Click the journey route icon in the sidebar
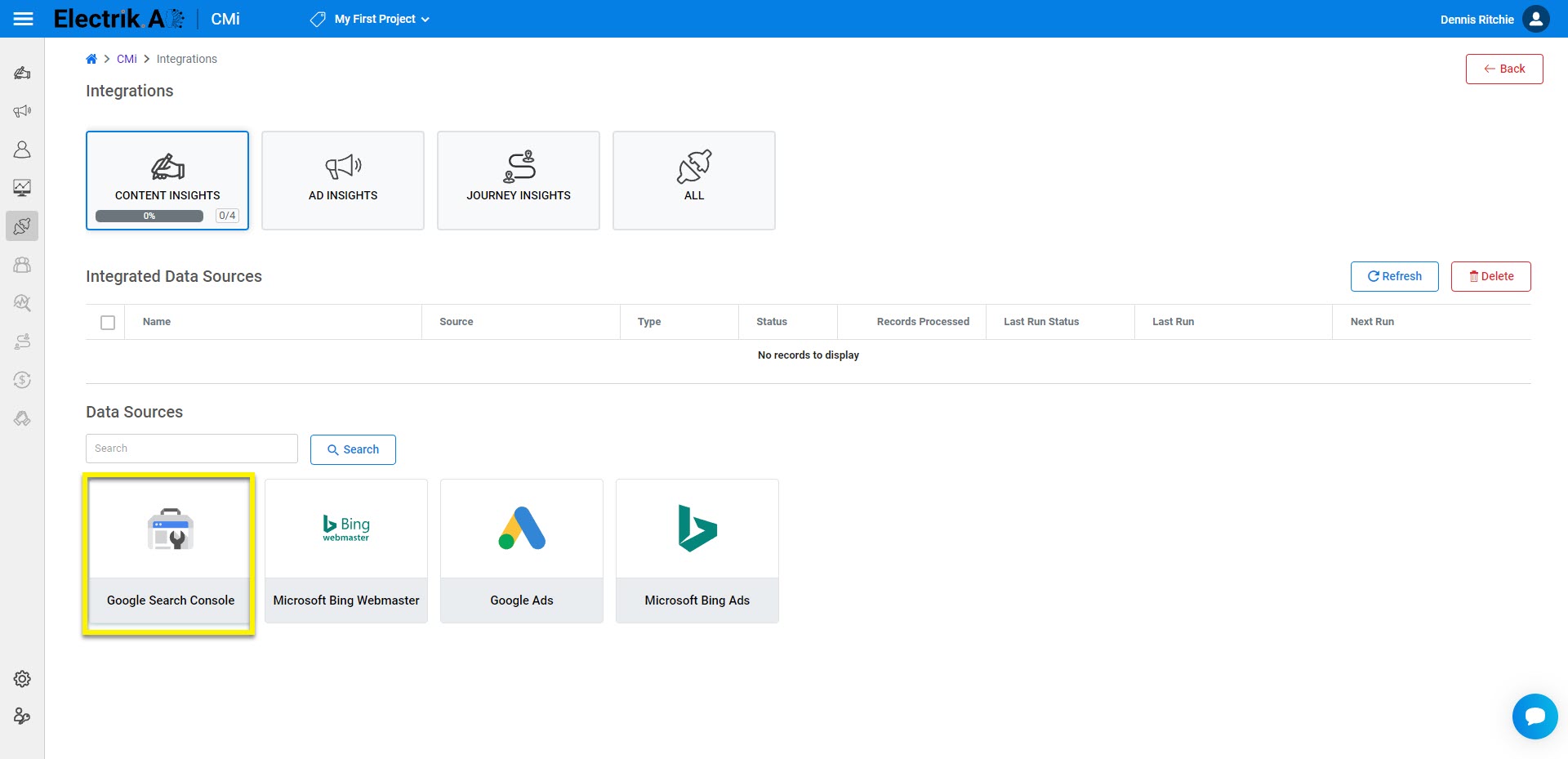Viewport: 1568px width, 759px height. [x=22, y=341]
